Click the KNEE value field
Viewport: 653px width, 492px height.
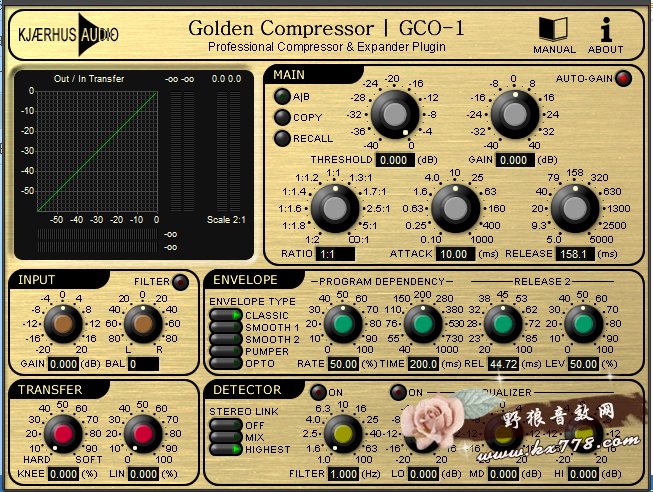pyautogui.click(x=63, y=474)
